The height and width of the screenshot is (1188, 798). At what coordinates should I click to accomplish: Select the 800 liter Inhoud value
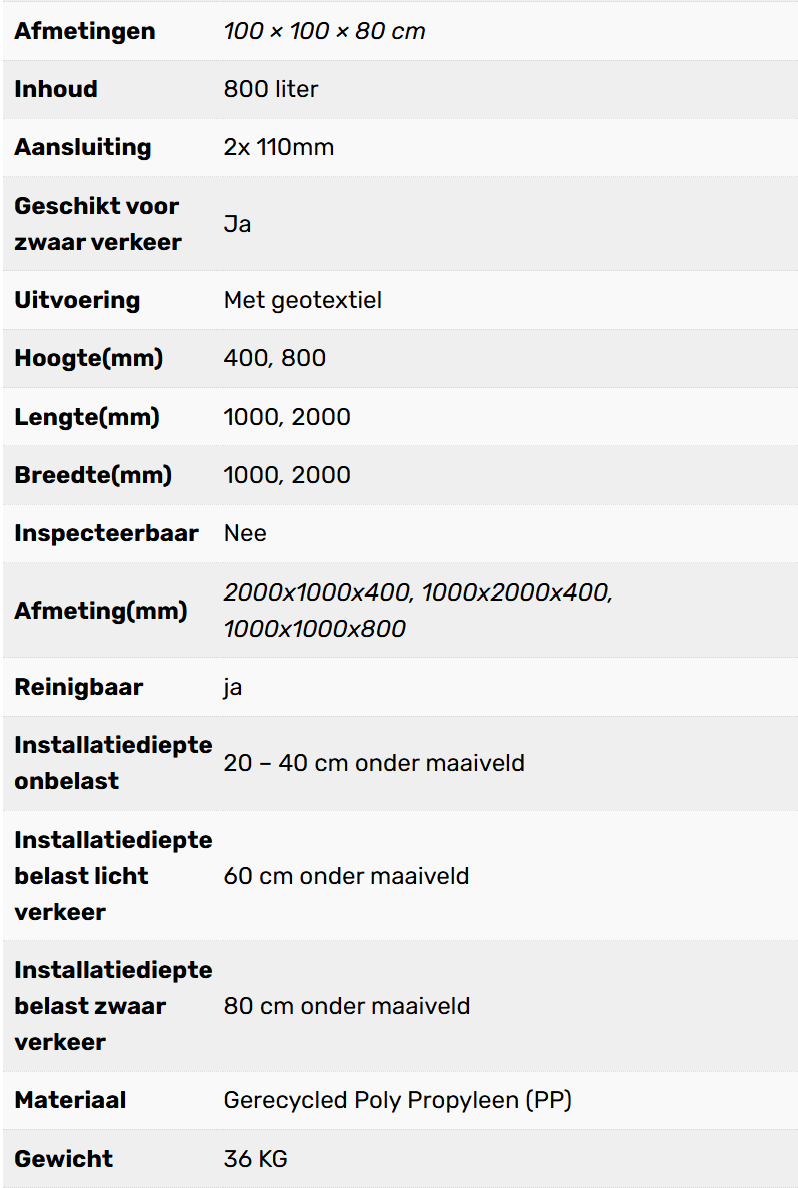coord(271,89)
